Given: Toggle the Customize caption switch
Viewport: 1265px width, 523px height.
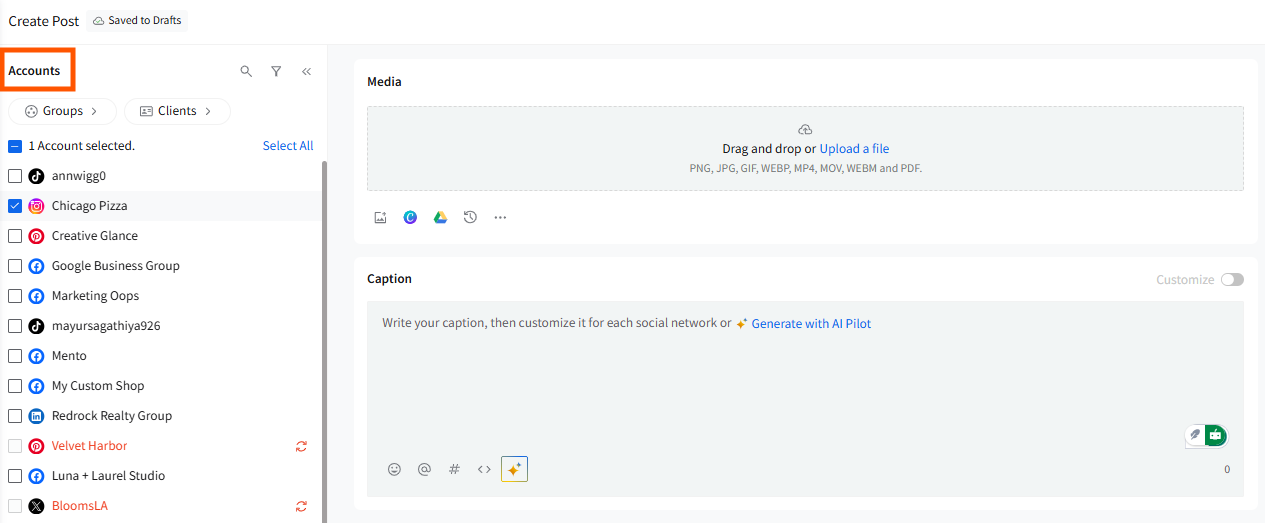Looking at the screenshot, I should click(x=1232, y=280).
